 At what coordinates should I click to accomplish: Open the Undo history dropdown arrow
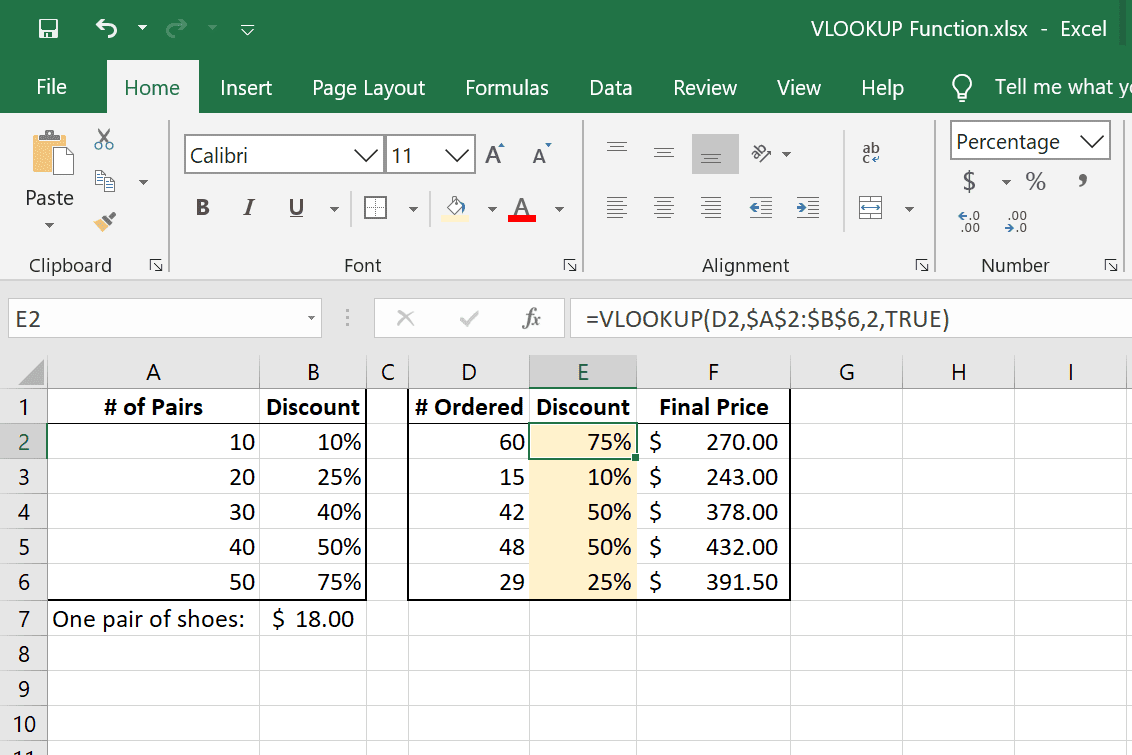142,28
